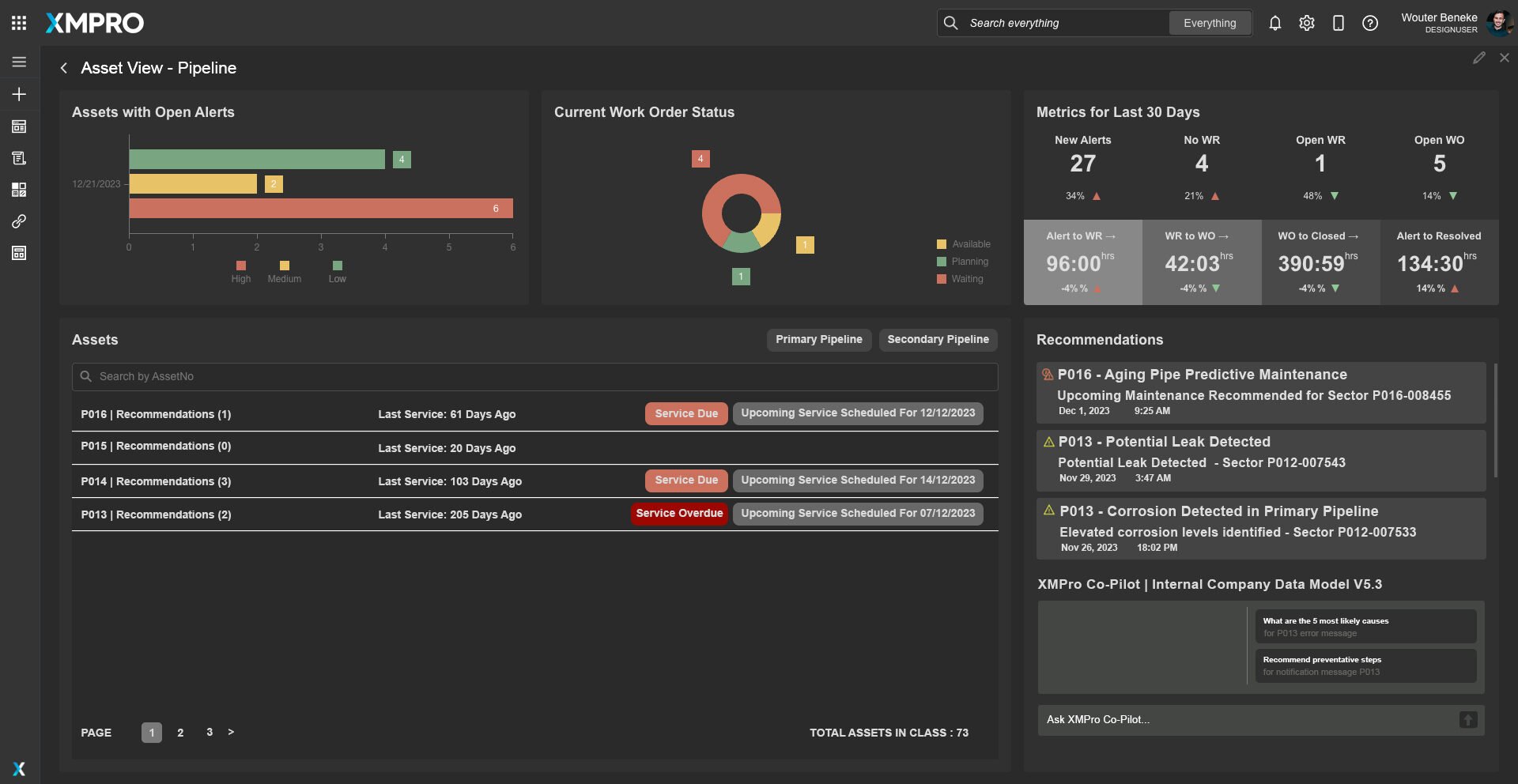
Task: Open the Everything search scope dropdown
Action: tap(1209, 23)
